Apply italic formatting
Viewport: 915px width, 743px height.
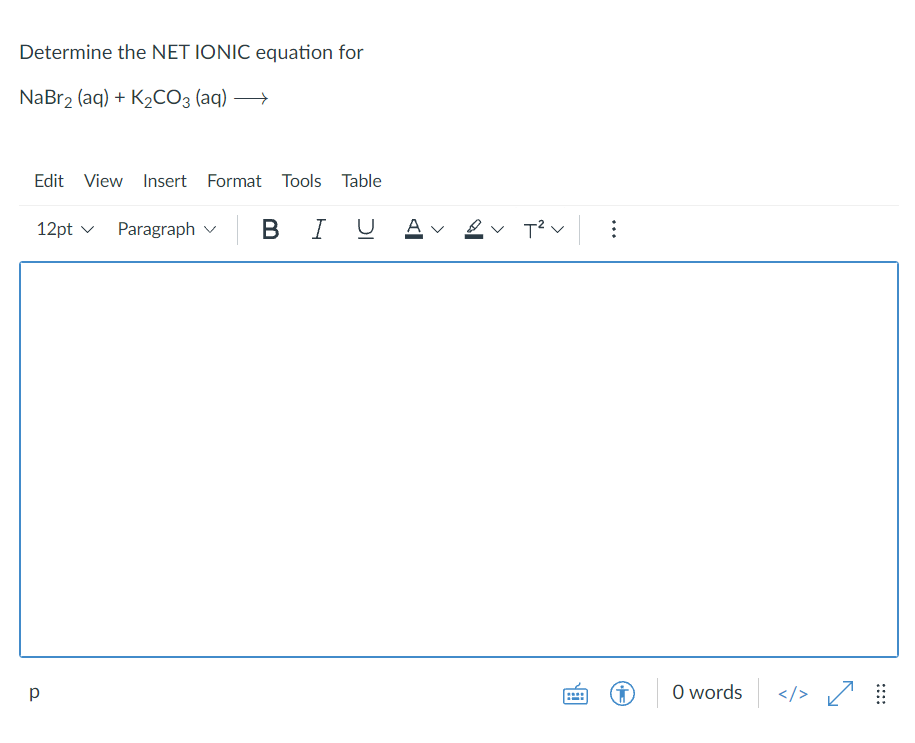[x=318, y=229]
